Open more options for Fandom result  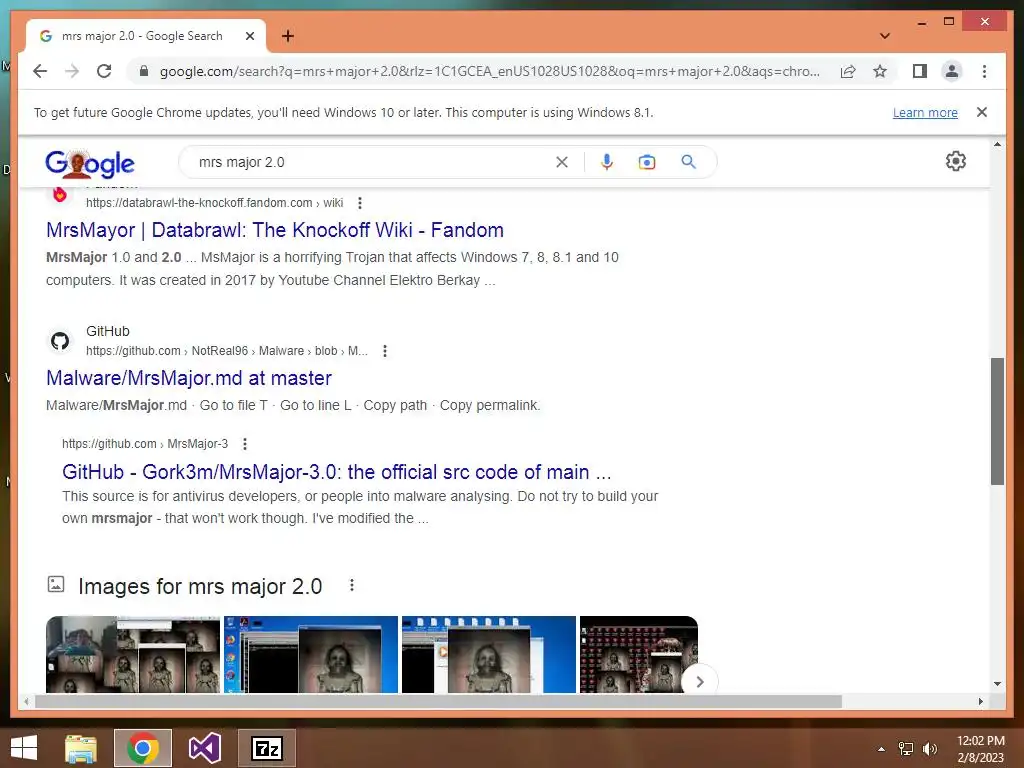coord(359,203)
